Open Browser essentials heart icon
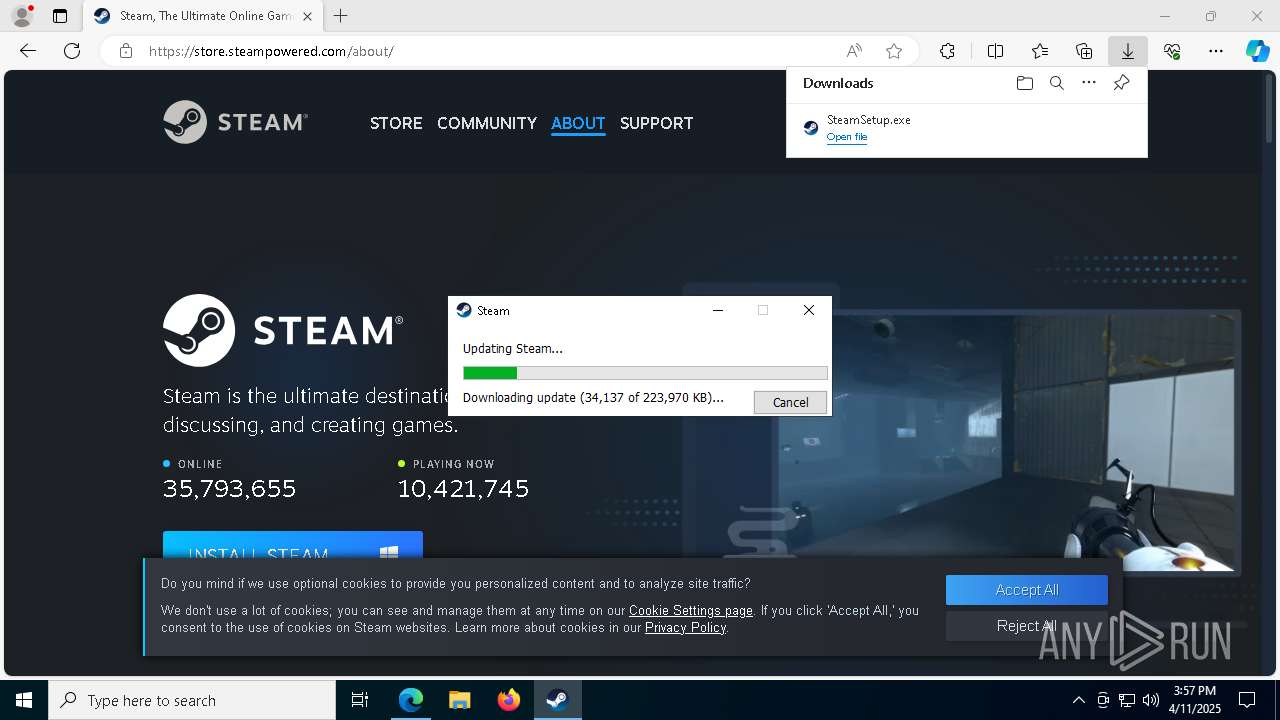This screenshot has width=1280, height=720. tap(1172, 51)
